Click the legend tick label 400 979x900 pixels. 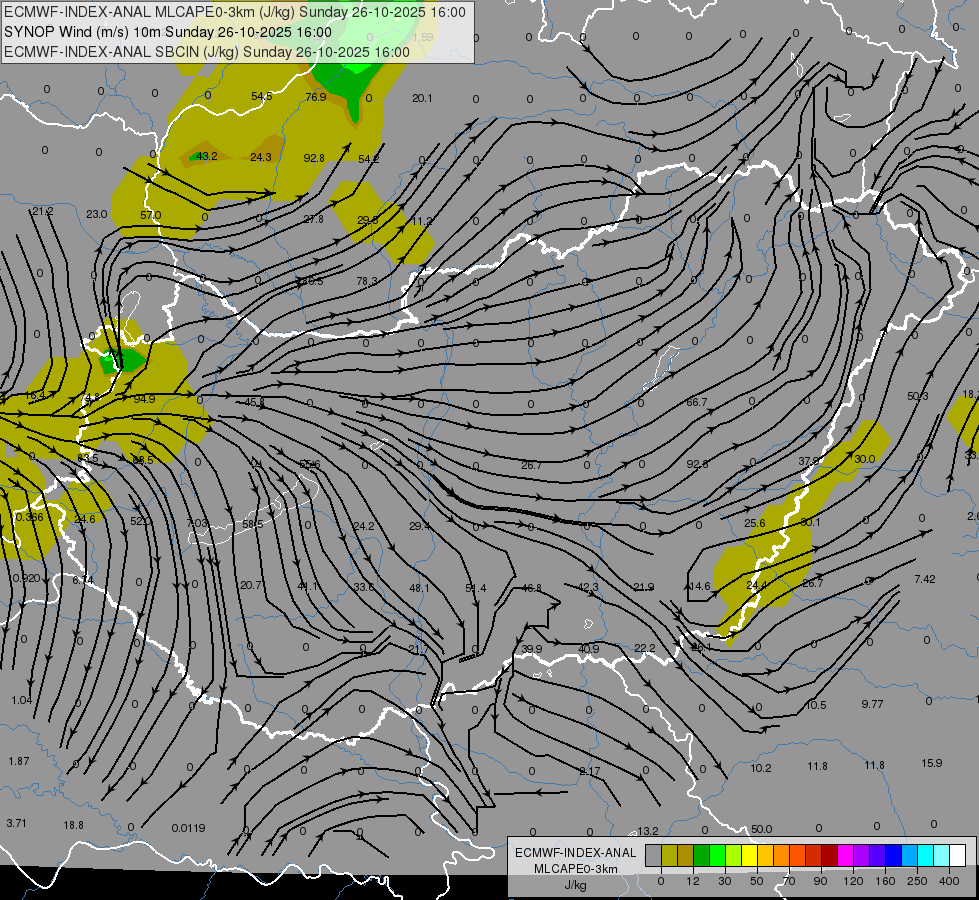[949, 881]
